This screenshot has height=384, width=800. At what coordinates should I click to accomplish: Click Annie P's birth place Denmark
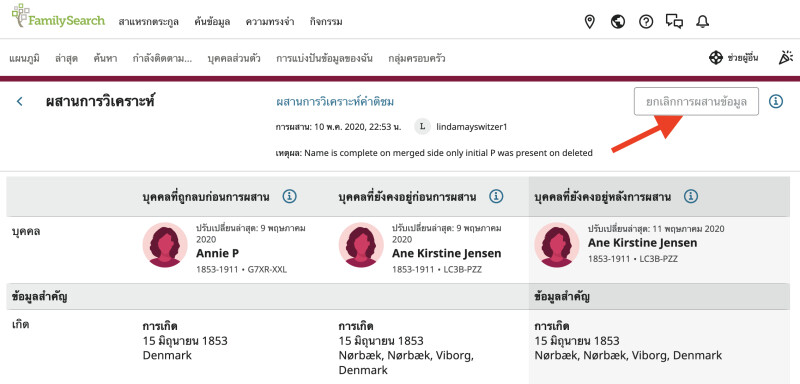pos(167,355)
